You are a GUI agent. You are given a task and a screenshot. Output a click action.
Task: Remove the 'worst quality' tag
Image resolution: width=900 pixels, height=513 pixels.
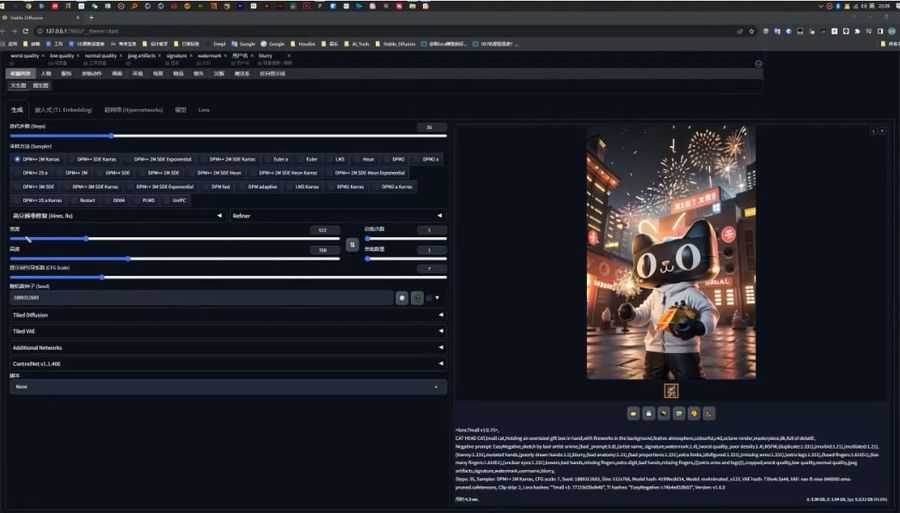coord(43,56)
